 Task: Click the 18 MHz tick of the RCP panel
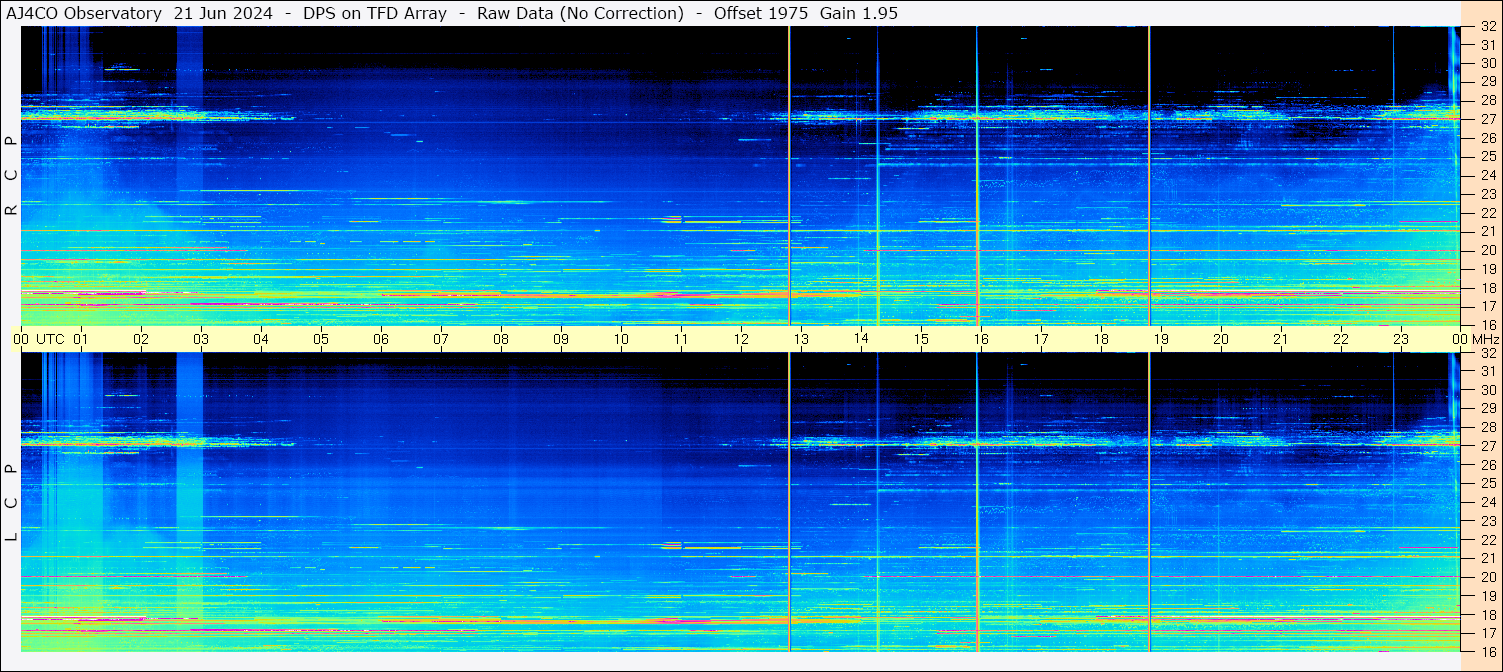pos(1488,288)
